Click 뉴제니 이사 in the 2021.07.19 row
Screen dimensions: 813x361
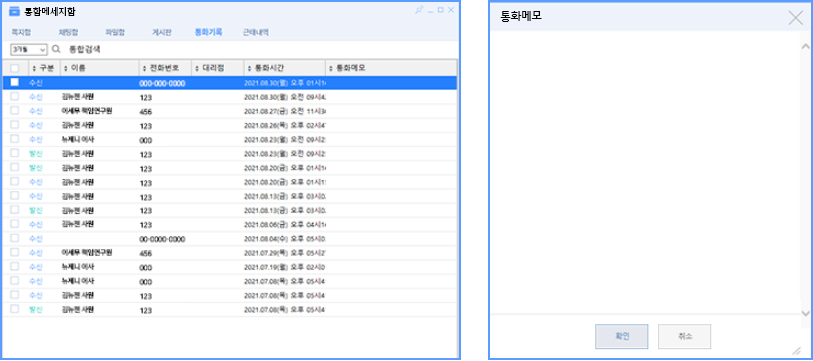(78, 267)
